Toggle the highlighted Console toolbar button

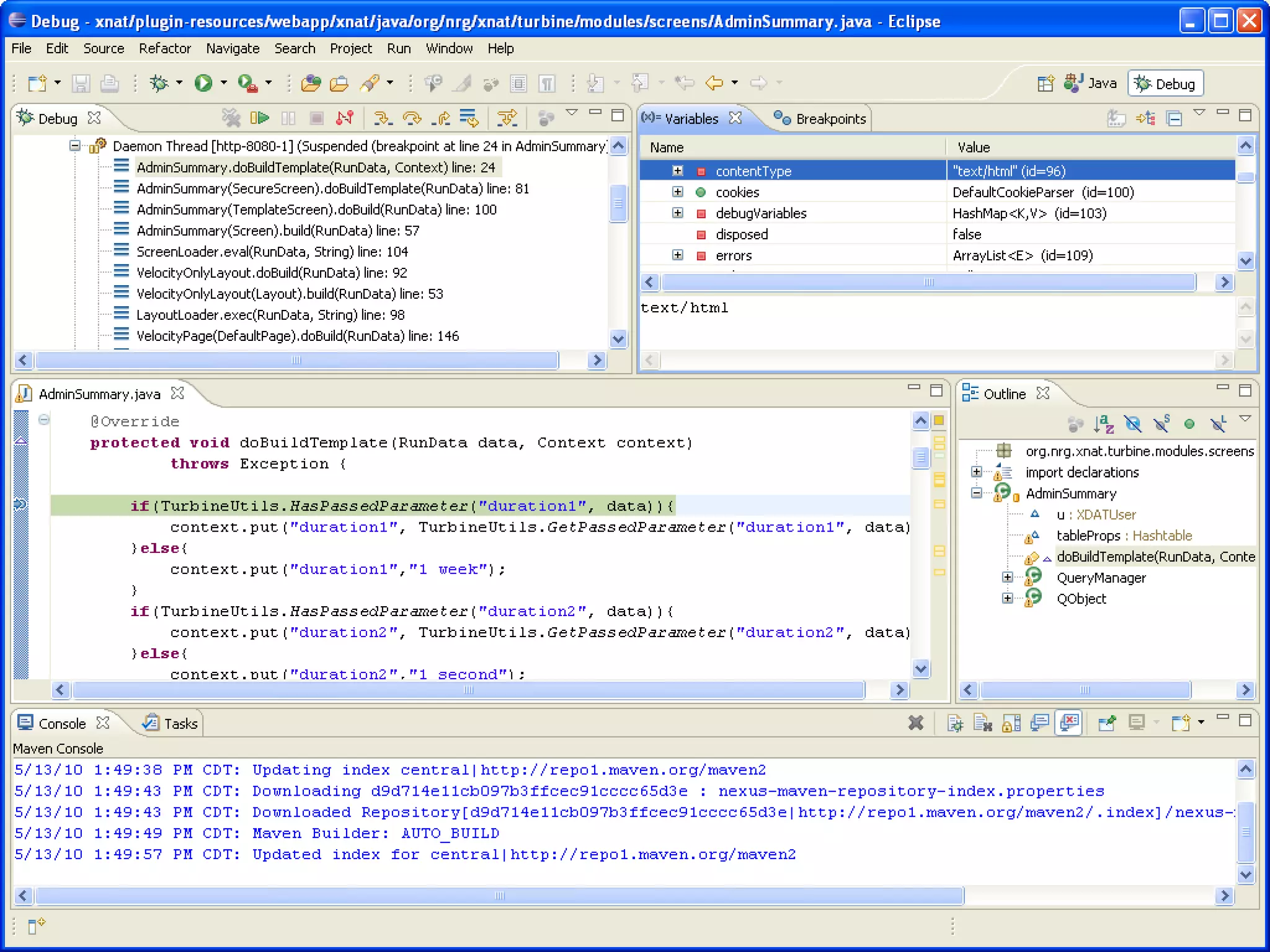pos(1070,723)
